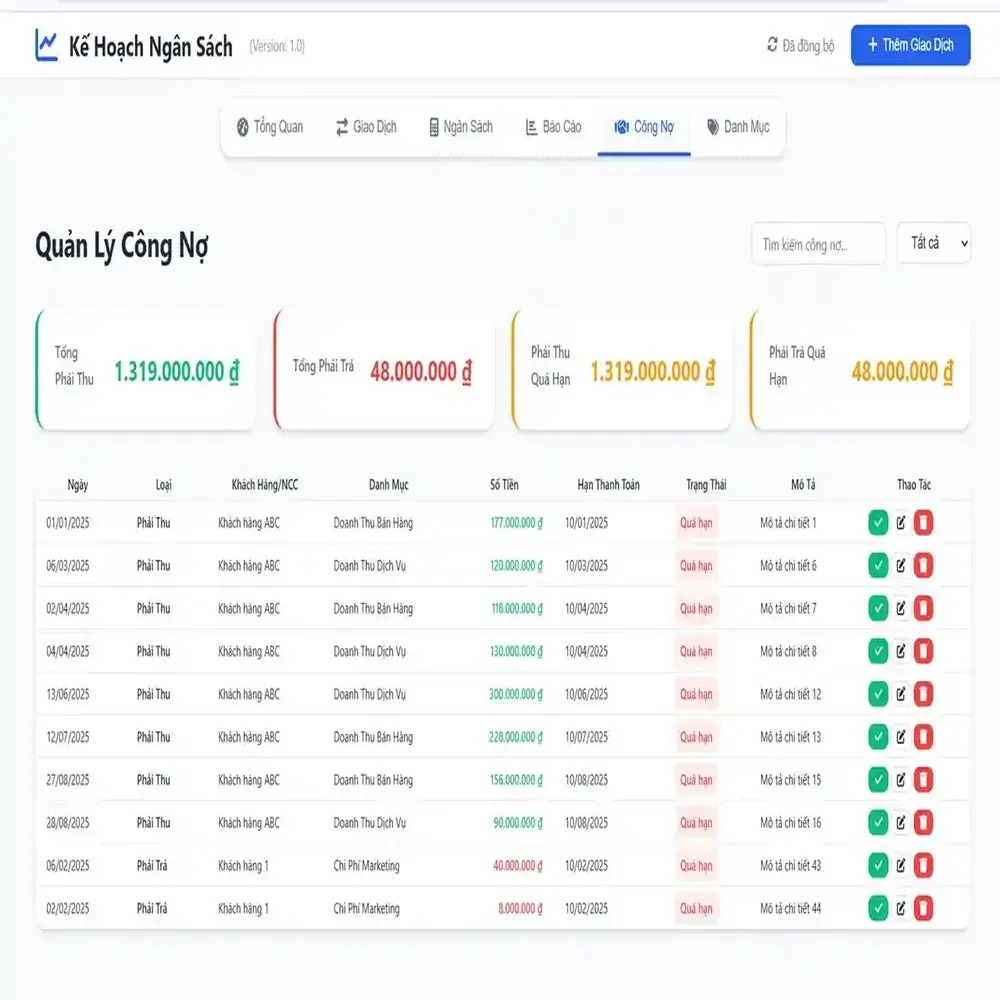Edit the Mô tả chi tiết 13 debt entry
1000x1000 pixels.
tap(901, 737)
